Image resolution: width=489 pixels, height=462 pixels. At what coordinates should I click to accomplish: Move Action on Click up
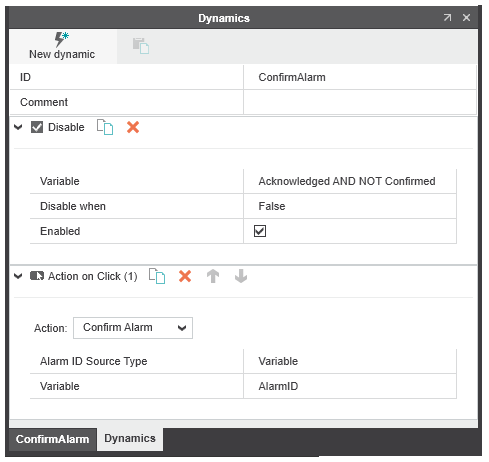point(213,276)
